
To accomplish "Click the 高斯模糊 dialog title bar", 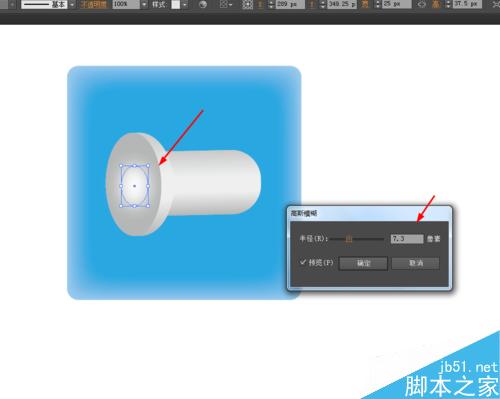I will pyautogui.click(x=369, y=213).
